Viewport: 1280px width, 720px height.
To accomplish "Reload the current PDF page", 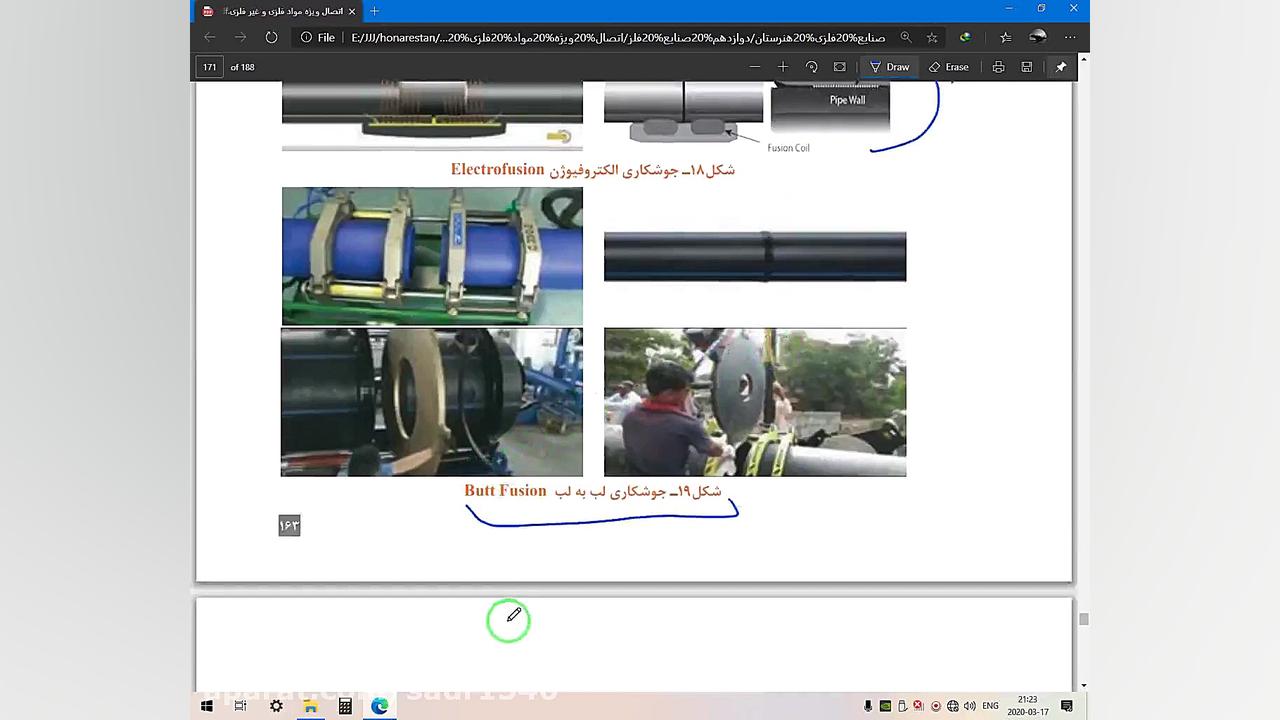I will [x=271, y=37].
